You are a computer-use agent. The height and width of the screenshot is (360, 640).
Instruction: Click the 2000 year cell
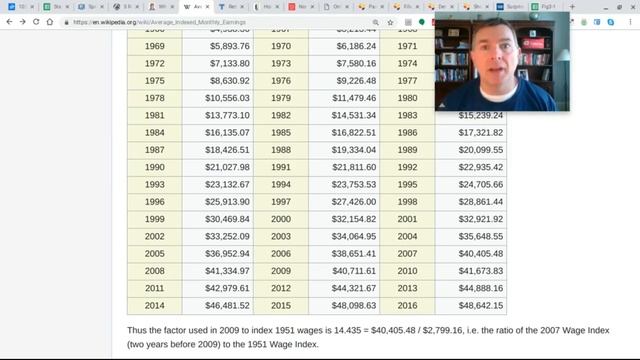tap(281, 219)
